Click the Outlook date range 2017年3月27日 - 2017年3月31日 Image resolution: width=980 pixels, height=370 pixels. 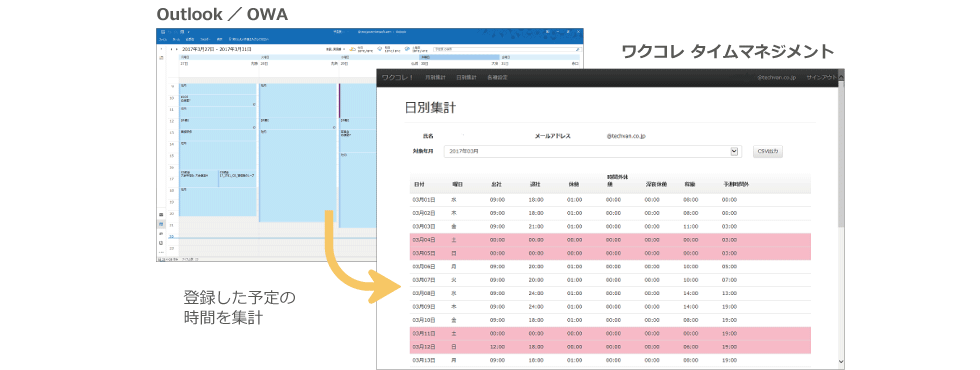[216, 49]
